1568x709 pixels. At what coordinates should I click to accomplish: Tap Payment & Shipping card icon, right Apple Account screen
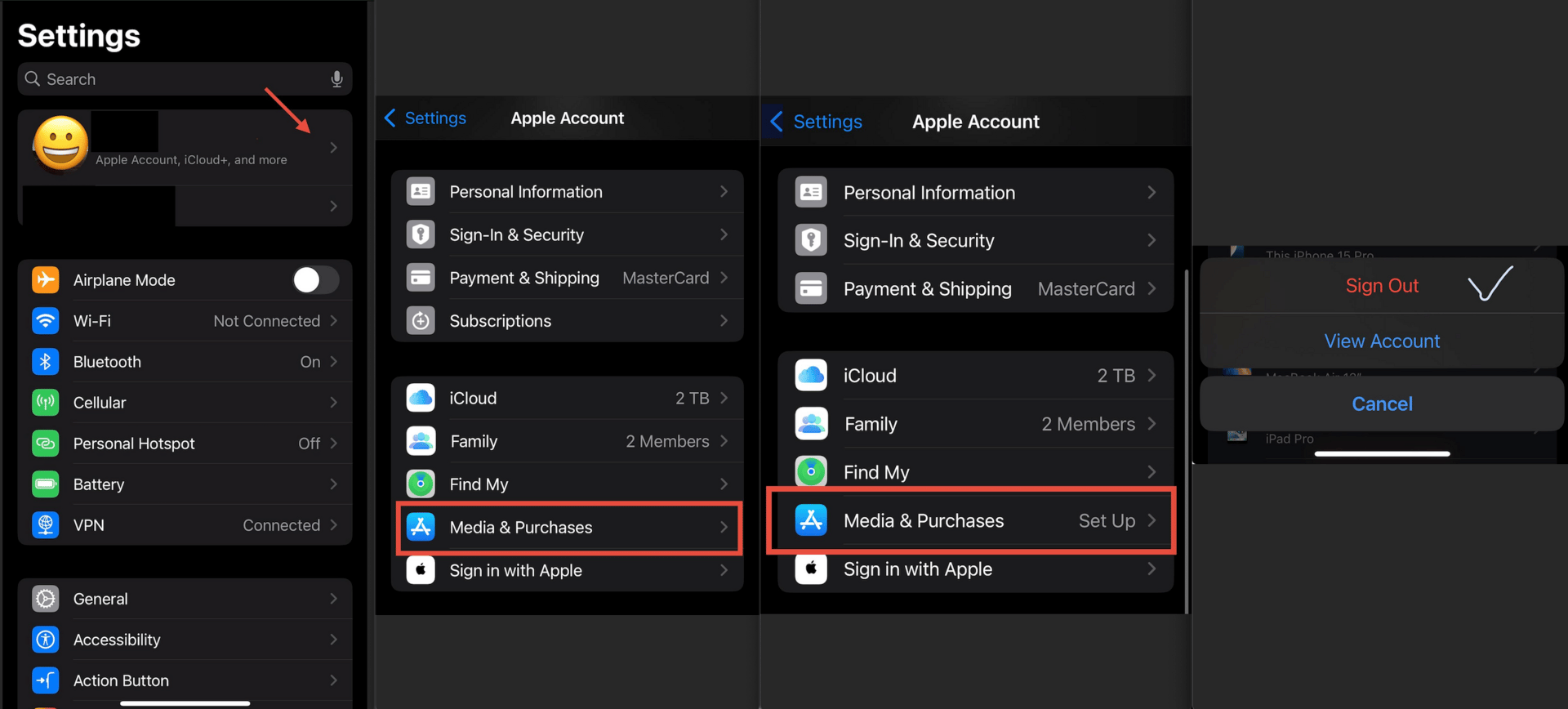pos(811,288)
